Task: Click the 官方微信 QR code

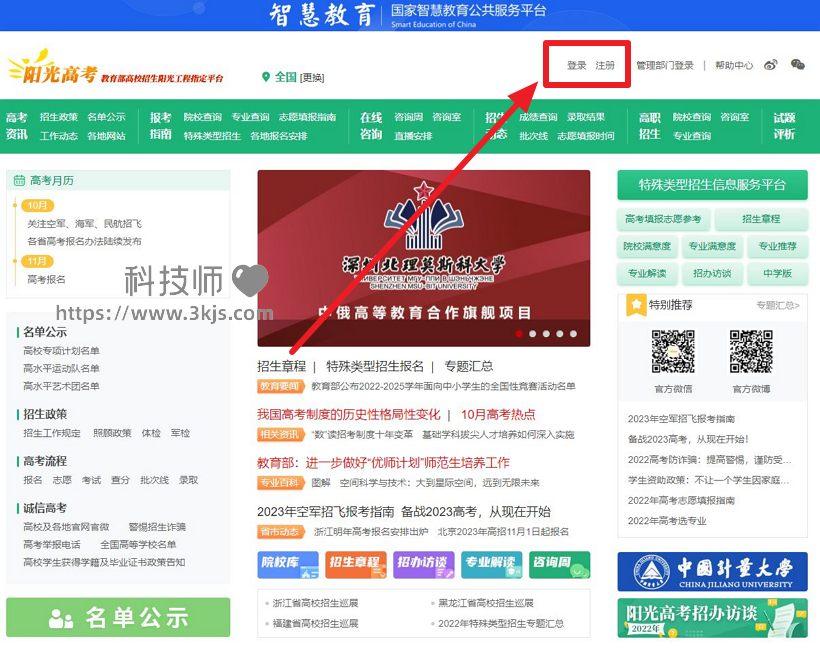Action: click(673, 351)
